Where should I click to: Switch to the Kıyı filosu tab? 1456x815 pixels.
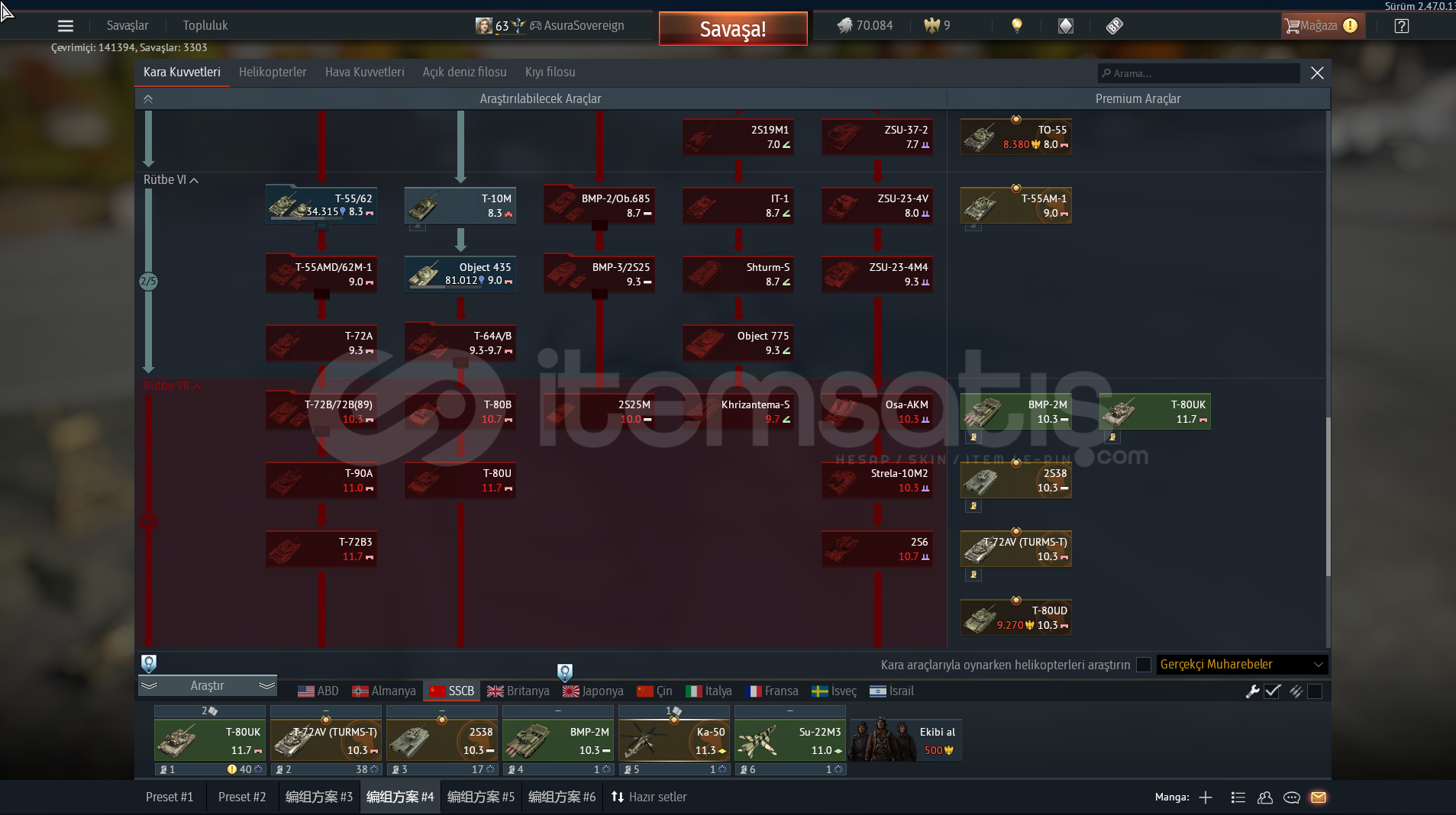[550, 72]
